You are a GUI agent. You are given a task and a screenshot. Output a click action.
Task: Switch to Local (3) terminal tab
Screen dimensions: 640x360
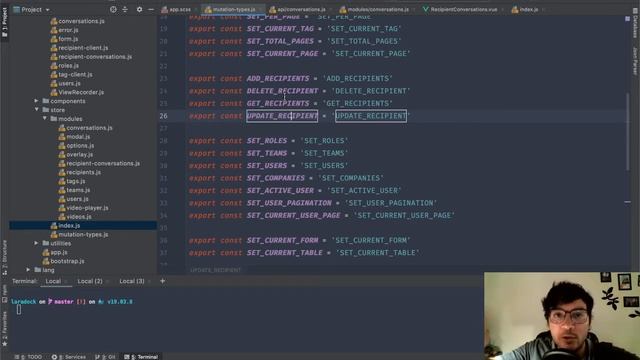pos(131,281)
